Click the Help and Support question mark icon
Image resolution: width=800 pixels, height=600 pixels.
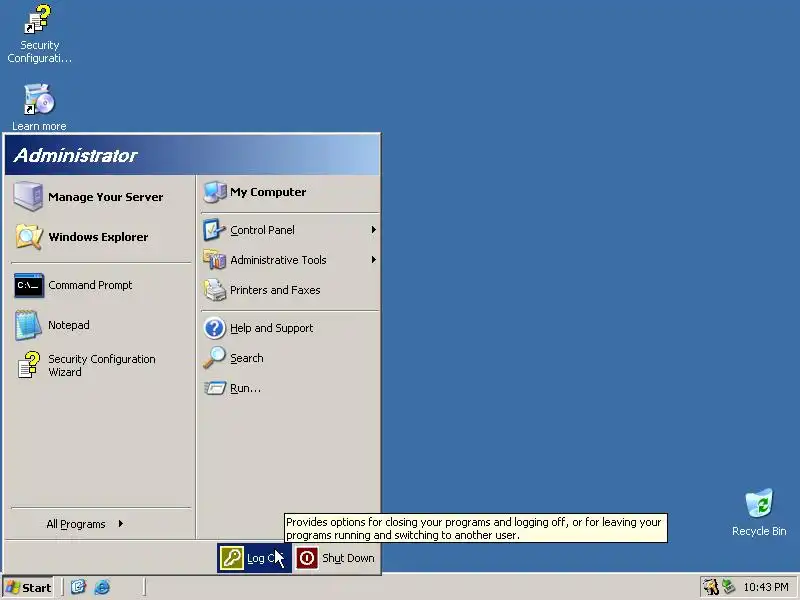[x=214, y=328]
